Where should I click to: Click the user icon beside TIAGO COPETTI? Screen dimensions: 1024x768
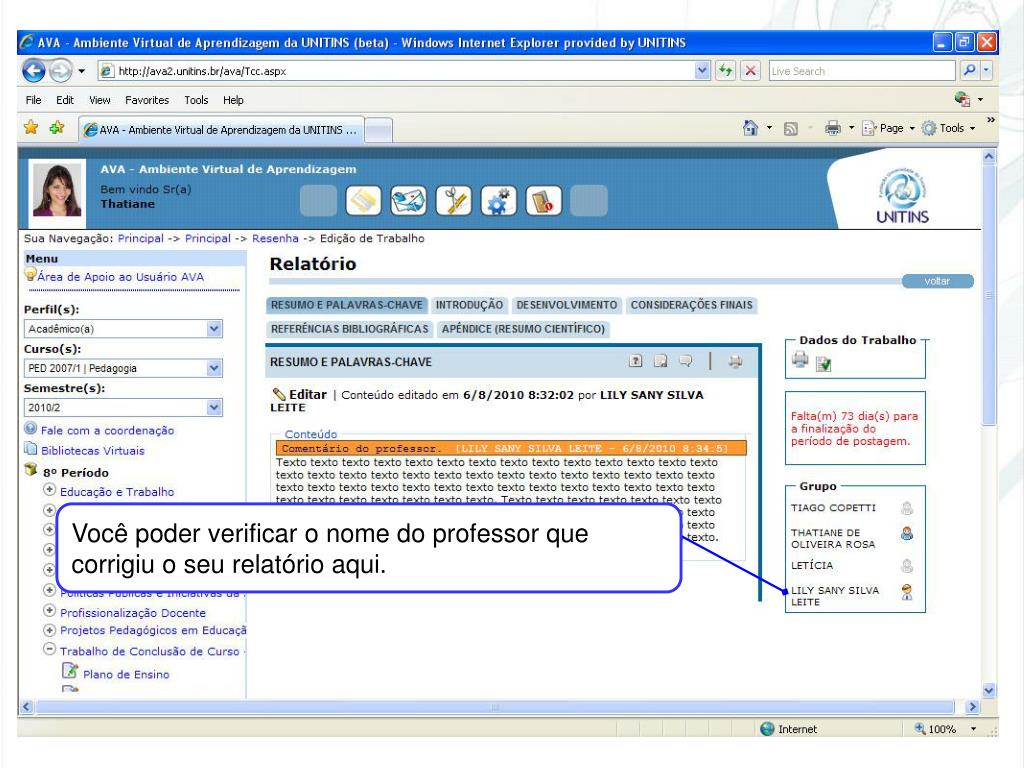[907, 508]
